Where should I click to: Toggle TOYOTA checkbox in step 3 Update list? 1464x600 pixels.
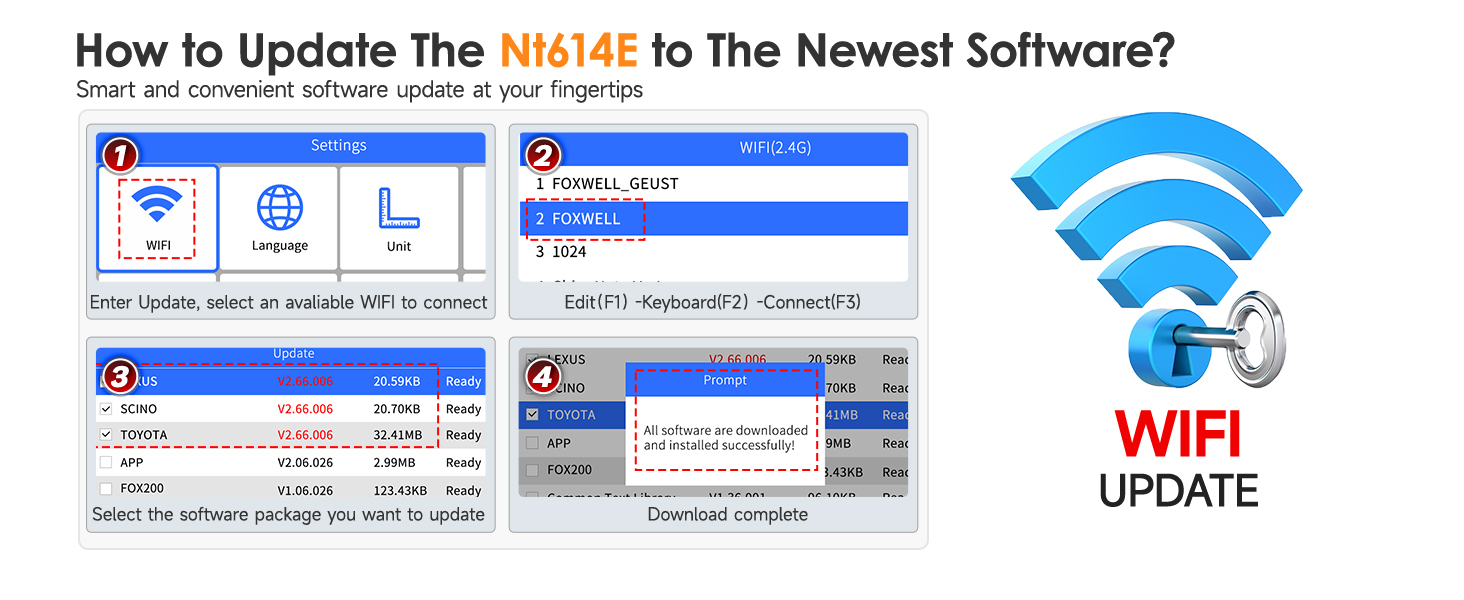[106, 435]
